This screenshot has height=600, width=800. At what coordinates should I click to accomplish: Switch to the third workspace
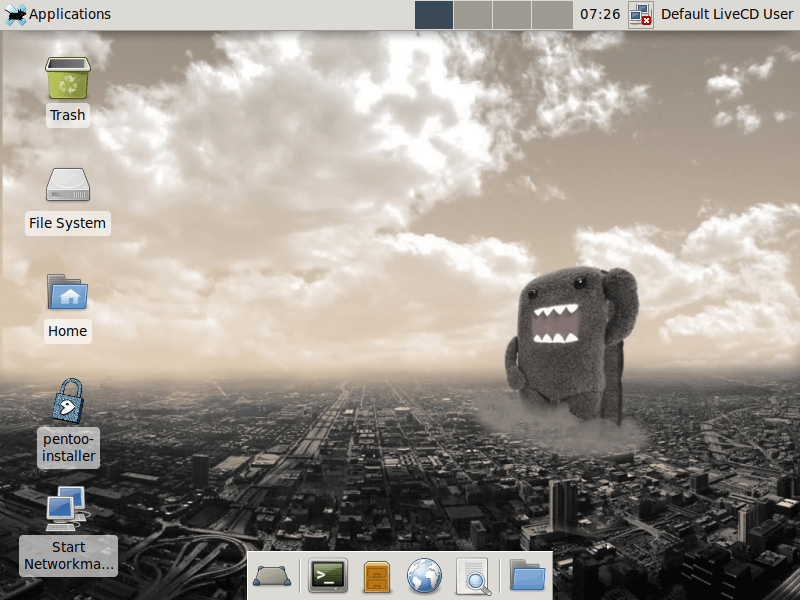pyautogui.click(x=512, y=14)
